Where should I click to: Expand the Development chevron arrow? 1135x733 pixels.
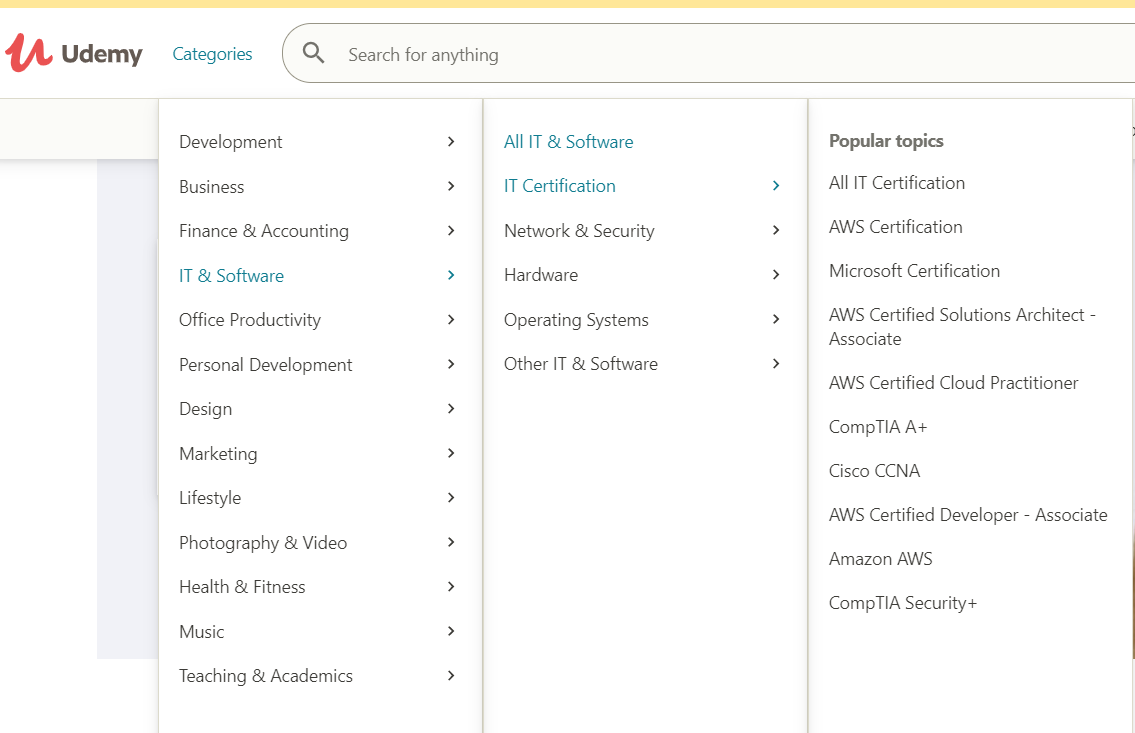(451, 142)
